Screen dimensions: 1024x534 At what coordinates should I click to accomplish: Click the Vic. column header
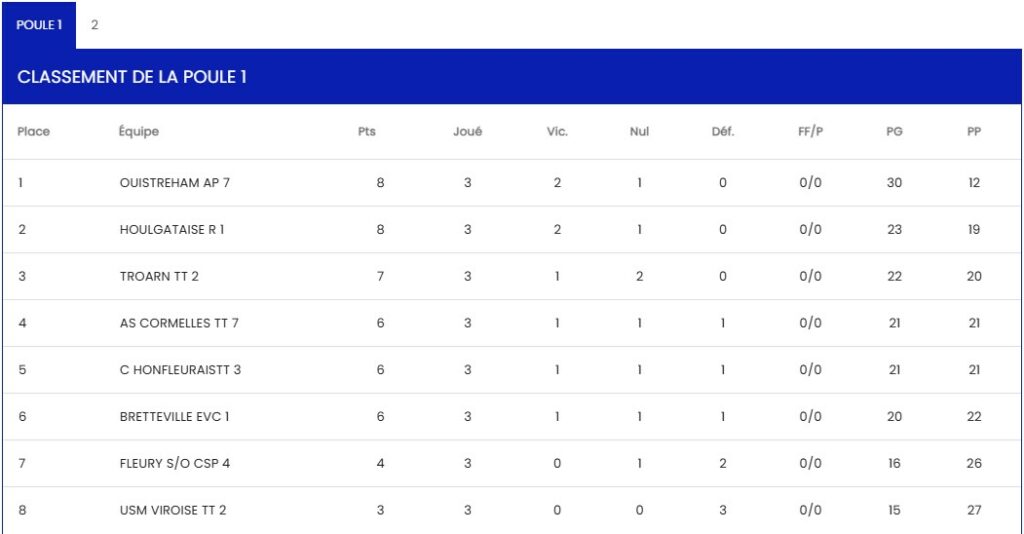[557, 132]
